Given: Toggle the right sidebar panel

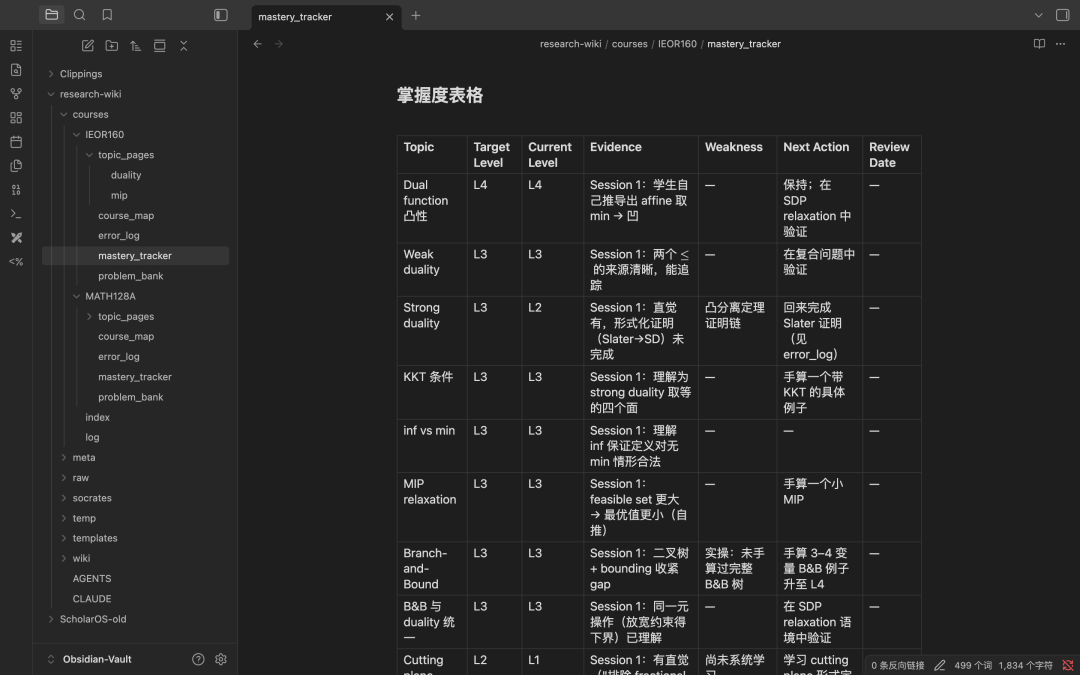Looking at the screenshot, I should point(1063,15).
